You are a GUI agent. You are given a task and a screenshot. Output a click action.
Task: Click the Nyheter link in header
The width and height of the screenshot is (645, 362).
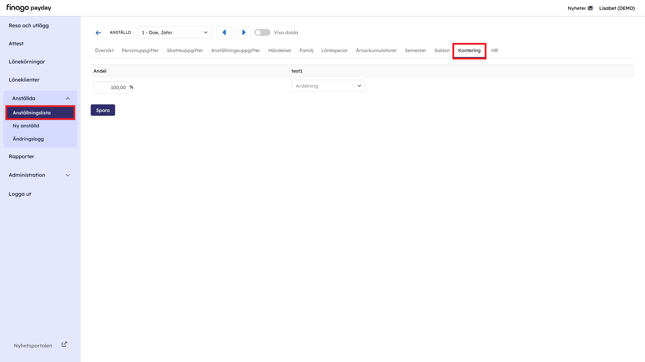pyautogui.click(x=577, y=8)
